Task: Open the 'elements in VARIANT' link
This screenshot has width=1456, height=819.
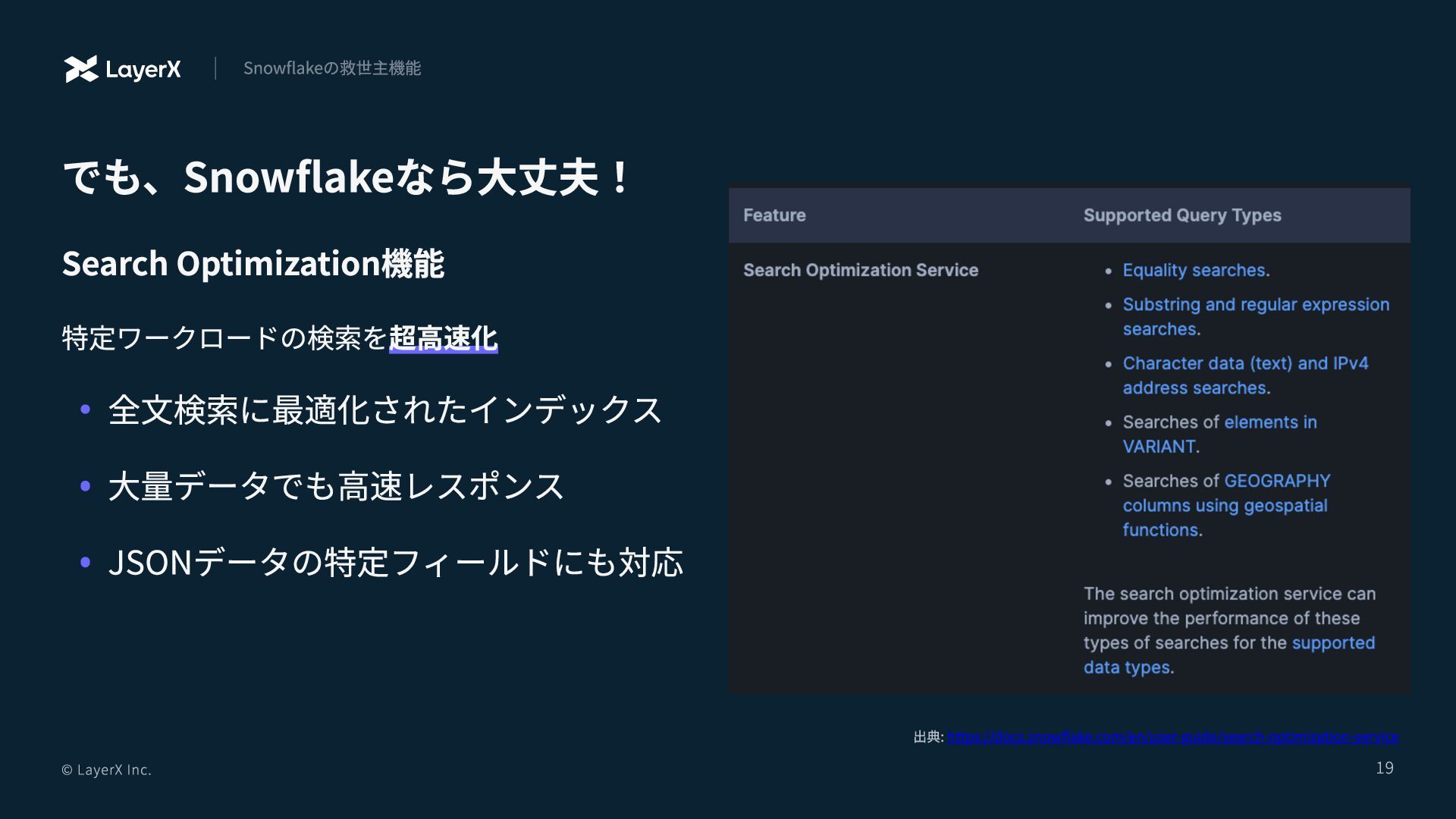Action: pyautogui.click(x=1219, y=435)
